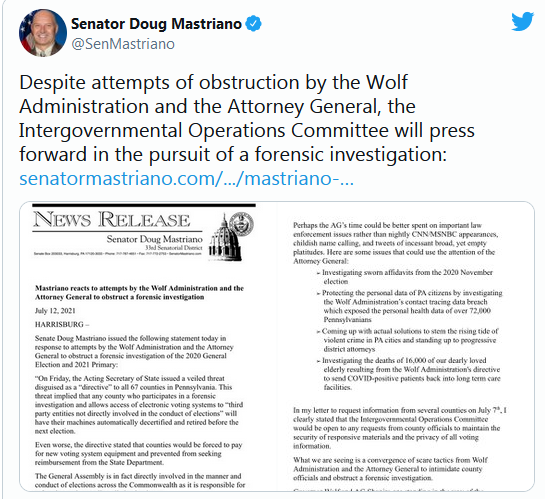Follow the senatormastriano.com link

(x=186, y=178)
